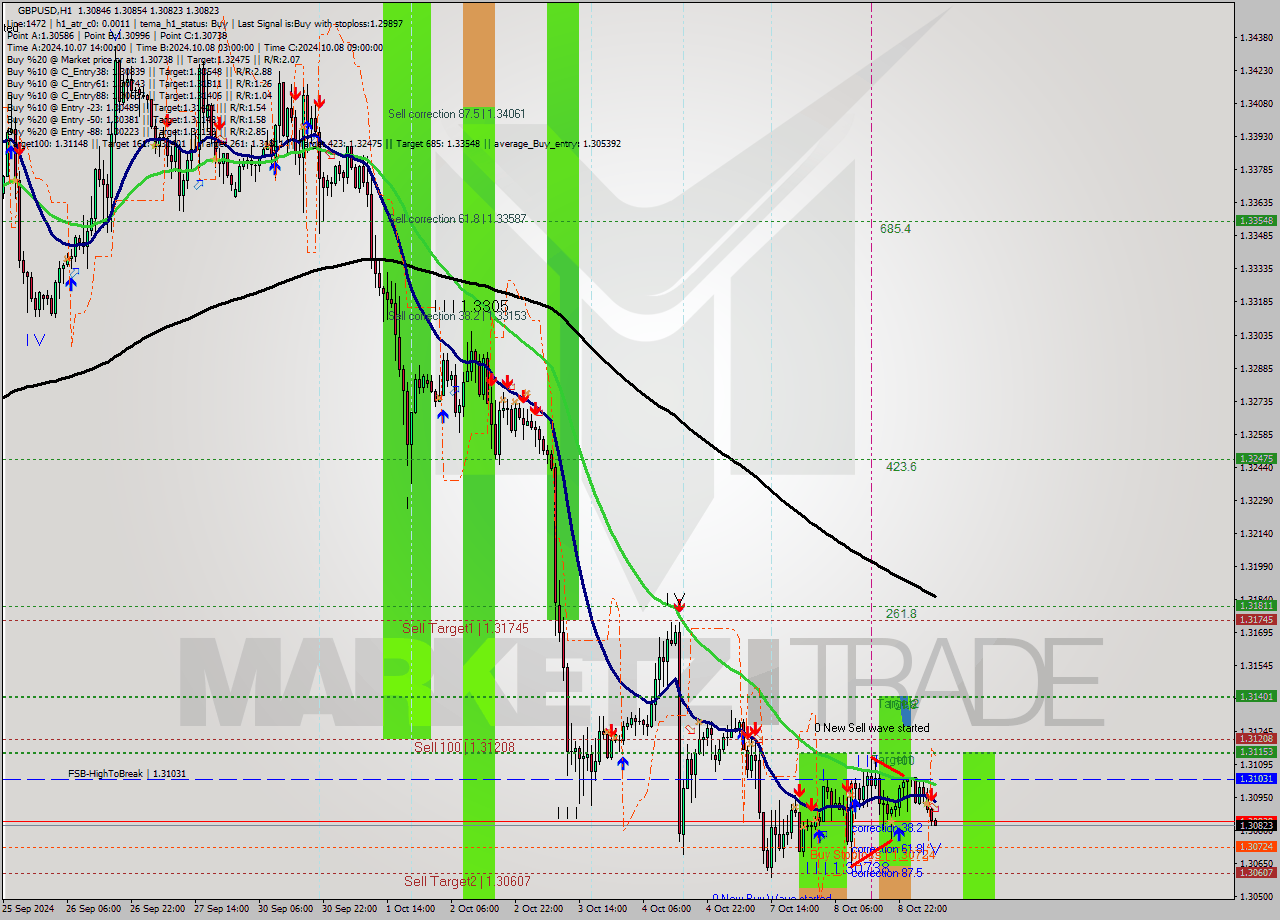
Task: Click 1.31990 on the price axis
Action: click(1256, 567)
